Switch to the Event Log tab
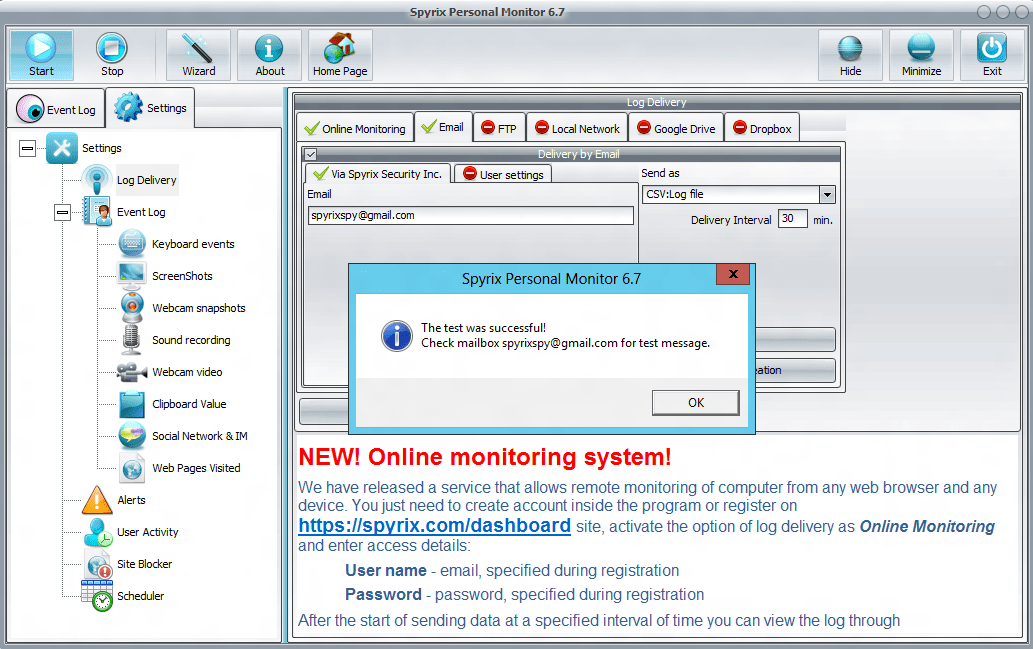 [57, 109]
